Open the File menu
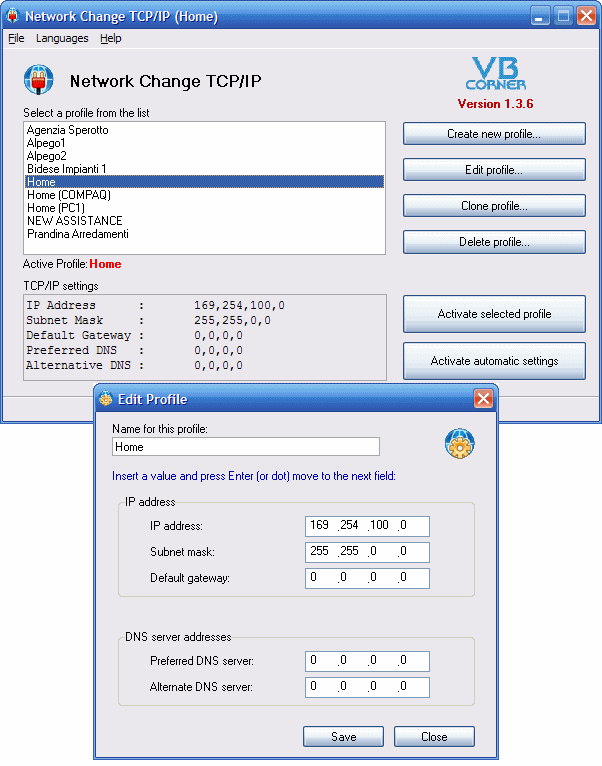 pos(16,38)
